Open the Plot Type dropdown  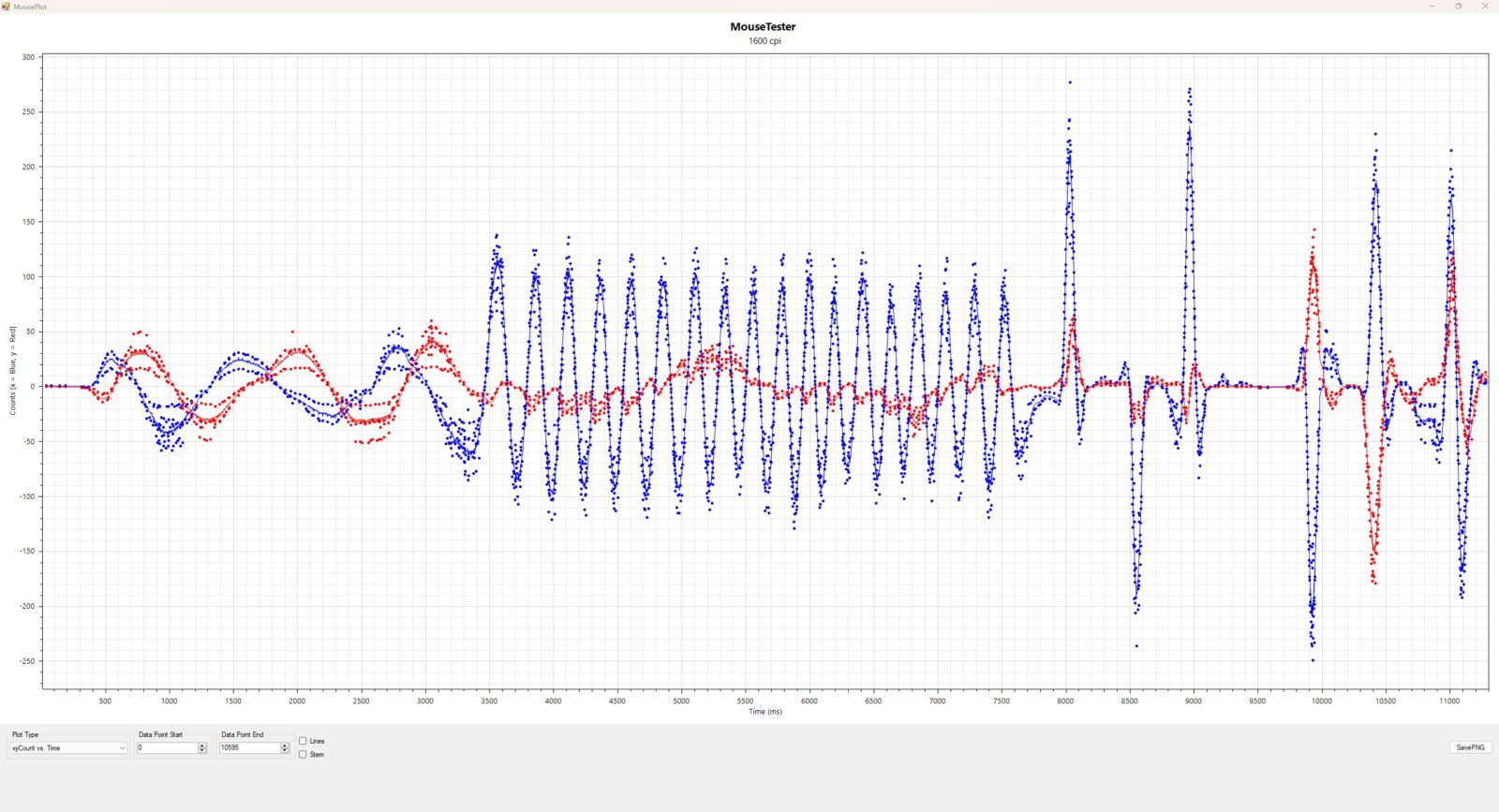68,748
